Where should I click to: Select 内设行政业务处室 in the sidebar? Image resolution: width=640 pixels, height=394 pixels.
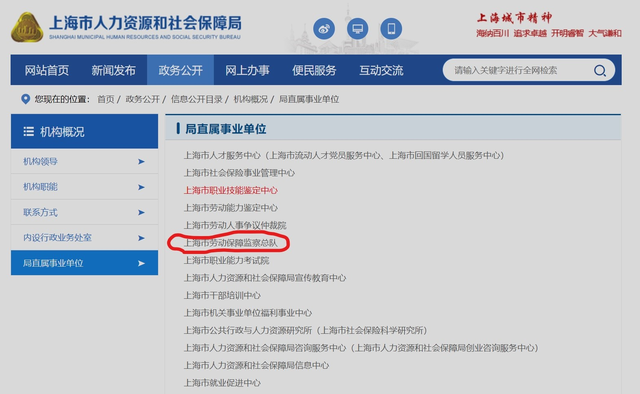pyautogui.click(x=84, y=238)
